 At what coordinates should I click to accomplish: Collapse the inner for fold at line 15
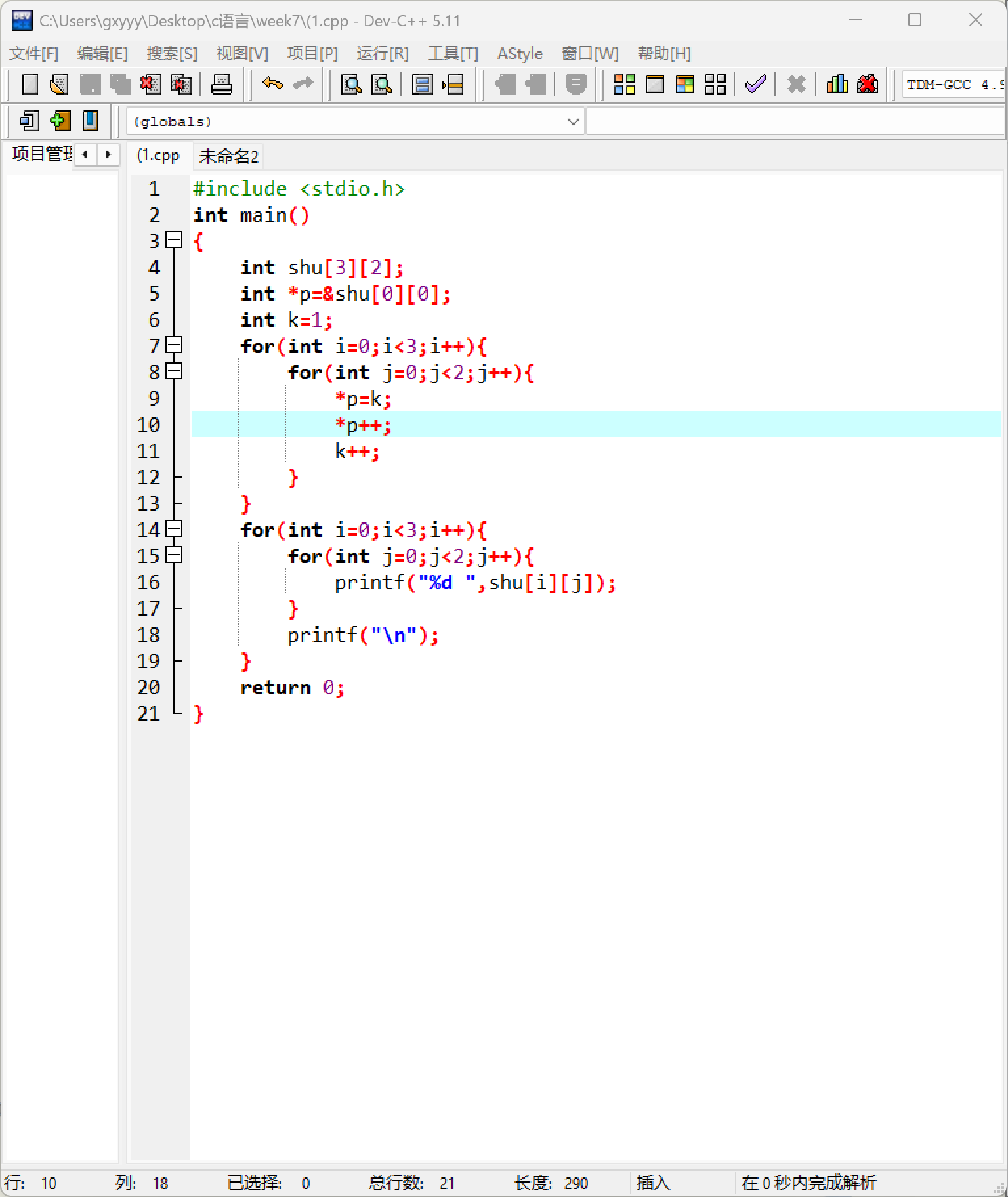click(x=174, y=555)
